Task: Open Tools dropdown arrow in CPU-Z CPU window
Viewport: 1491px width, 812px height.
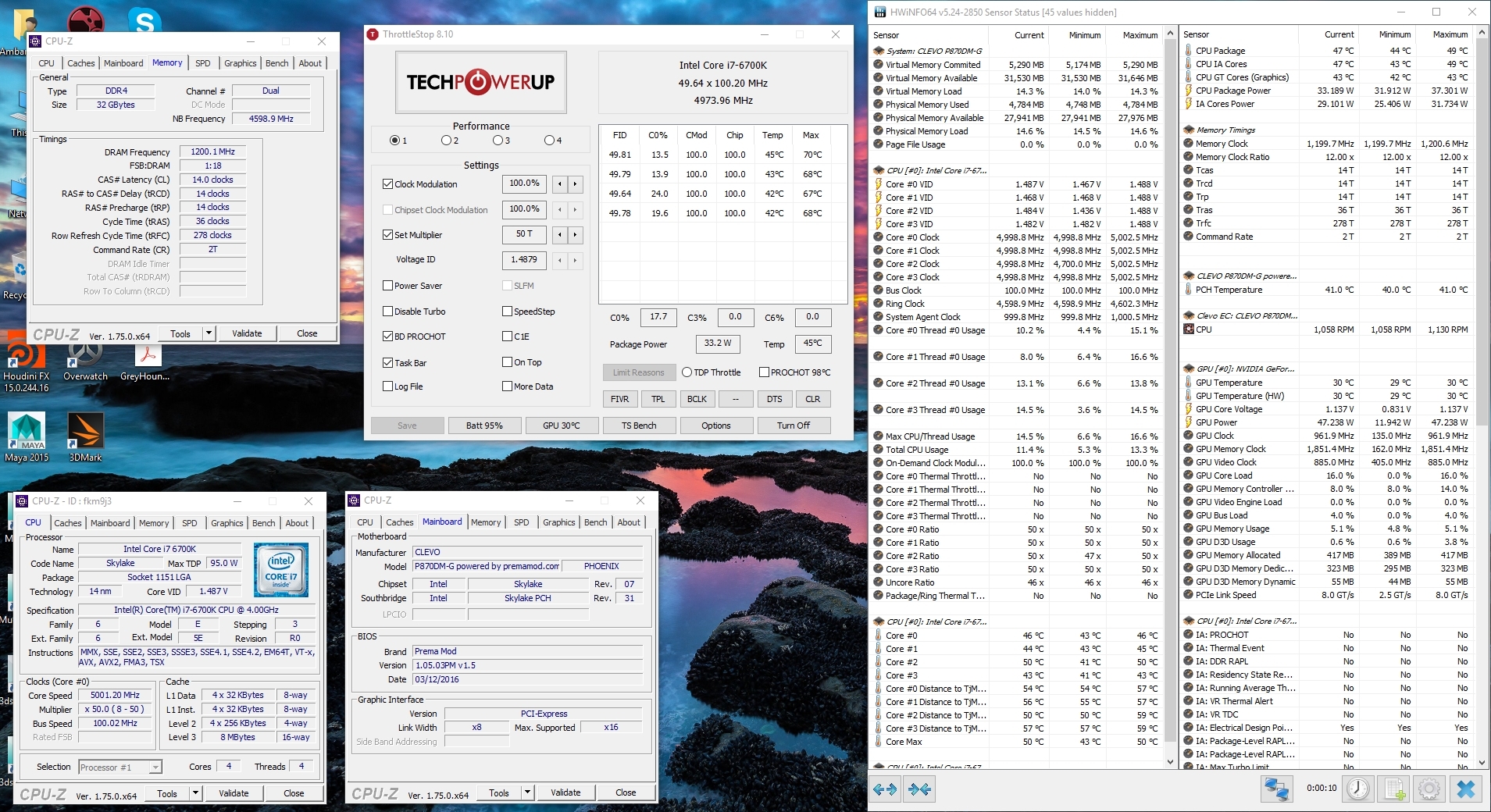Action: pos(195,793)
